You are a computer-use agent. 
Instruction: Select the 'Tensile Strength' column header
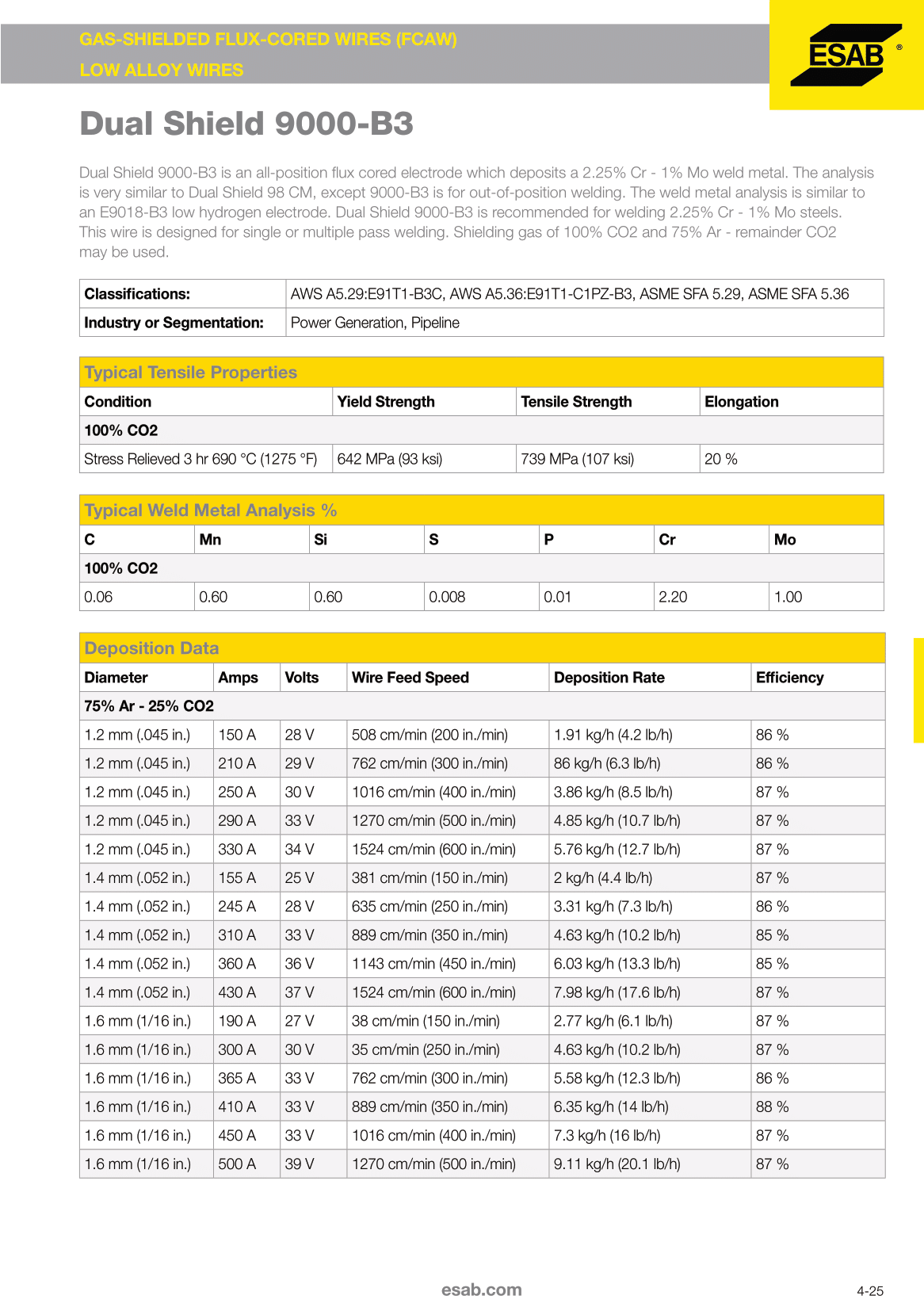[x=608, y=402]
